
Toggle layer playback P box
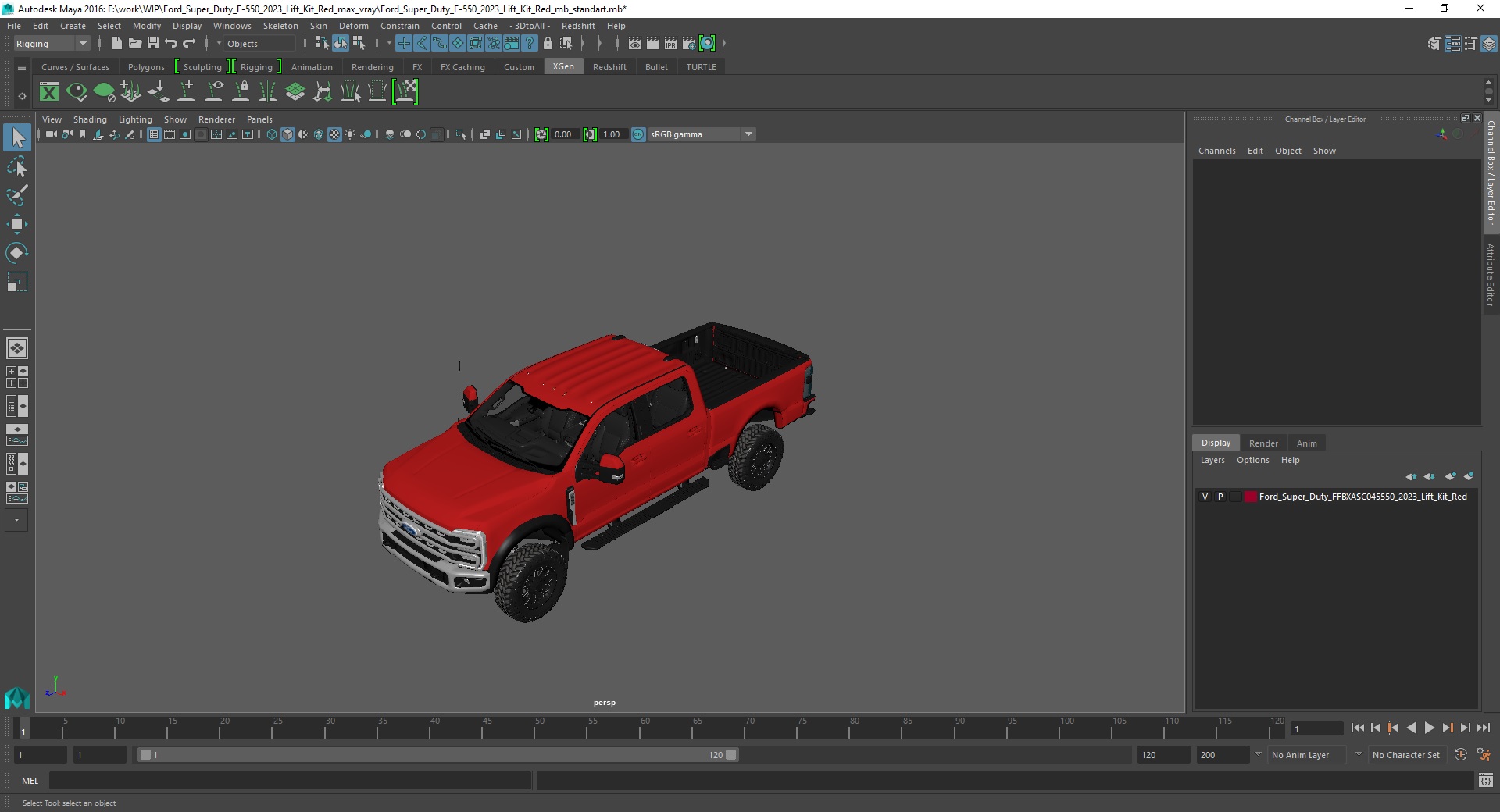pyautogui.click(x=1220, y=497)
